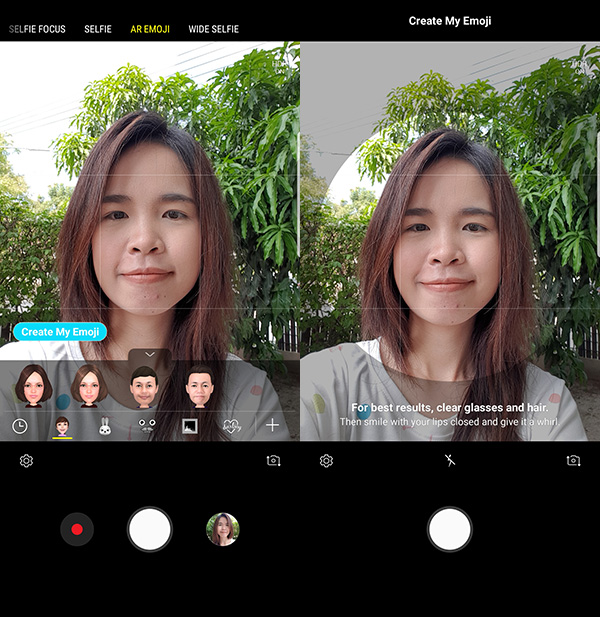Select the bunny sticker category
Viewport: 600px width, 617px height.
105,426
